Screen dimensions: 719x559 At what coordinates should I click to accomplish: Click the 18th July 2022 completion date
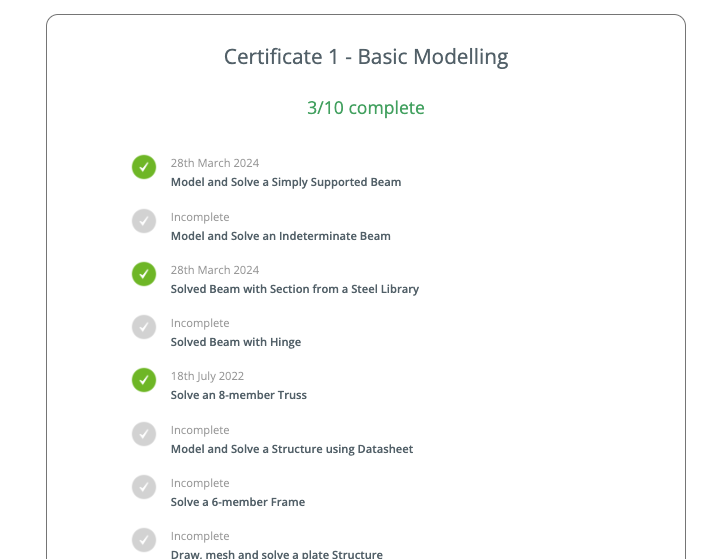[207, 376]
